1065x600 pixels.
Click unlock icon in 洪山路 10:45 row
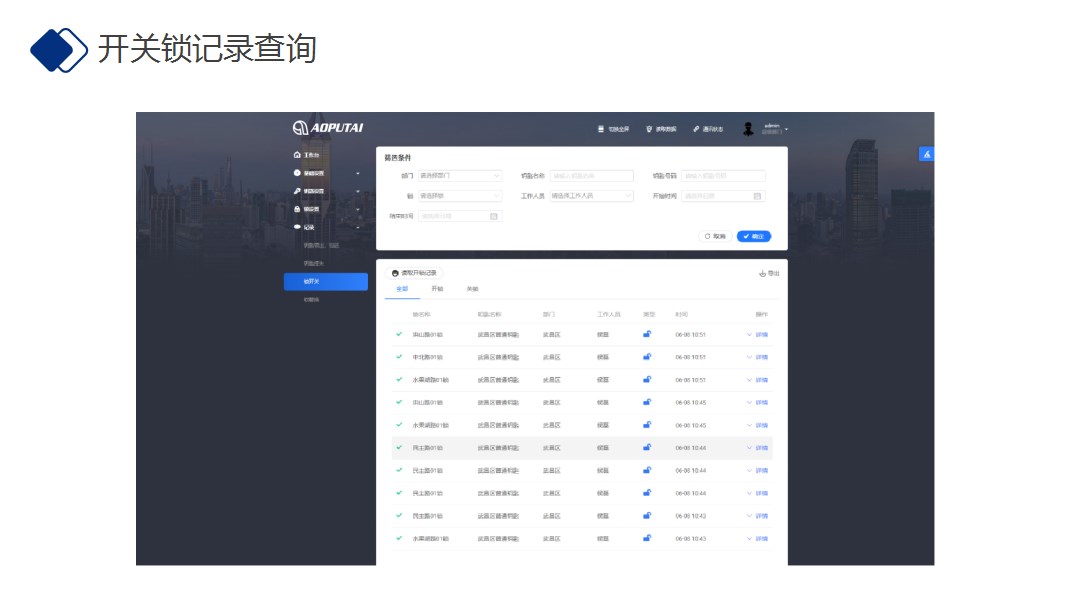[647, 402]
